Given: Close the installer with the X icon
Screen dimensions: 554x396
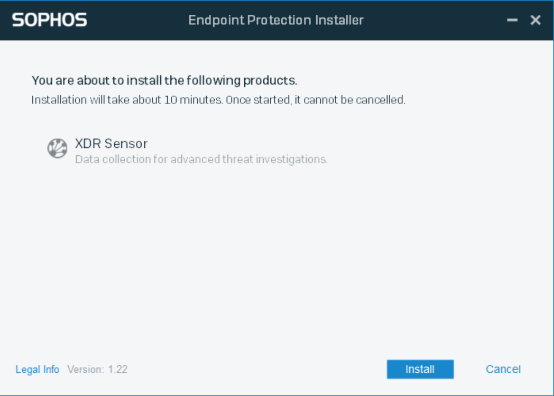Looking at the screenshot, I should [x=536, y=20].
